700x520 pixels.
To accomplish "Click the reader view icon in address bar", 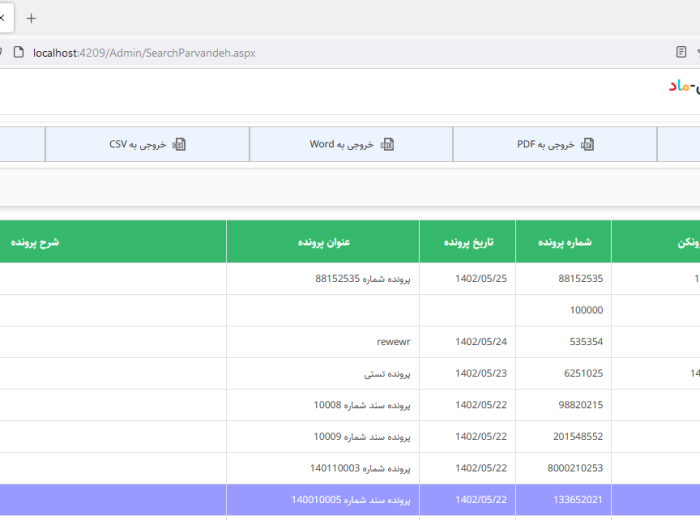I will [x=681, y=52].
